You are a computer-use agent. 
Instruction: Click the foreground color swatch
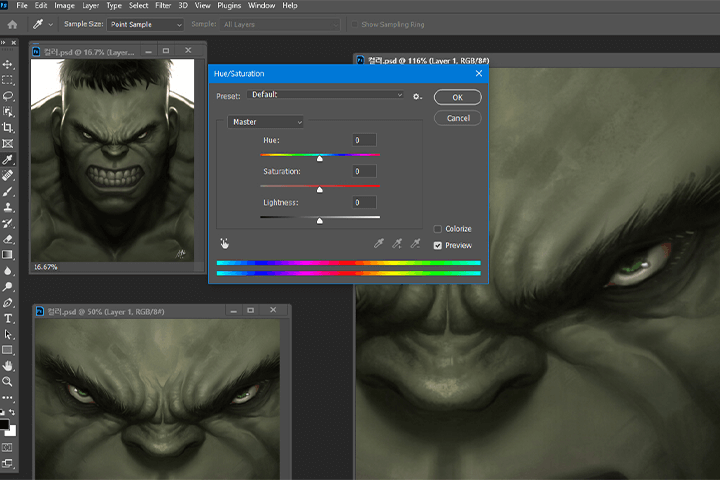(x=4, y=424)
